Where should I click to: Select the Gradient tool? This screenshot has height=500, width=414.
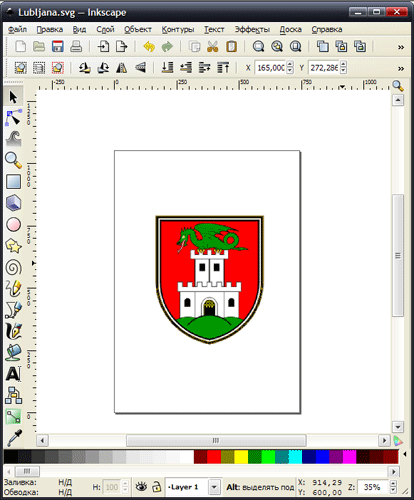coord(13,417)
